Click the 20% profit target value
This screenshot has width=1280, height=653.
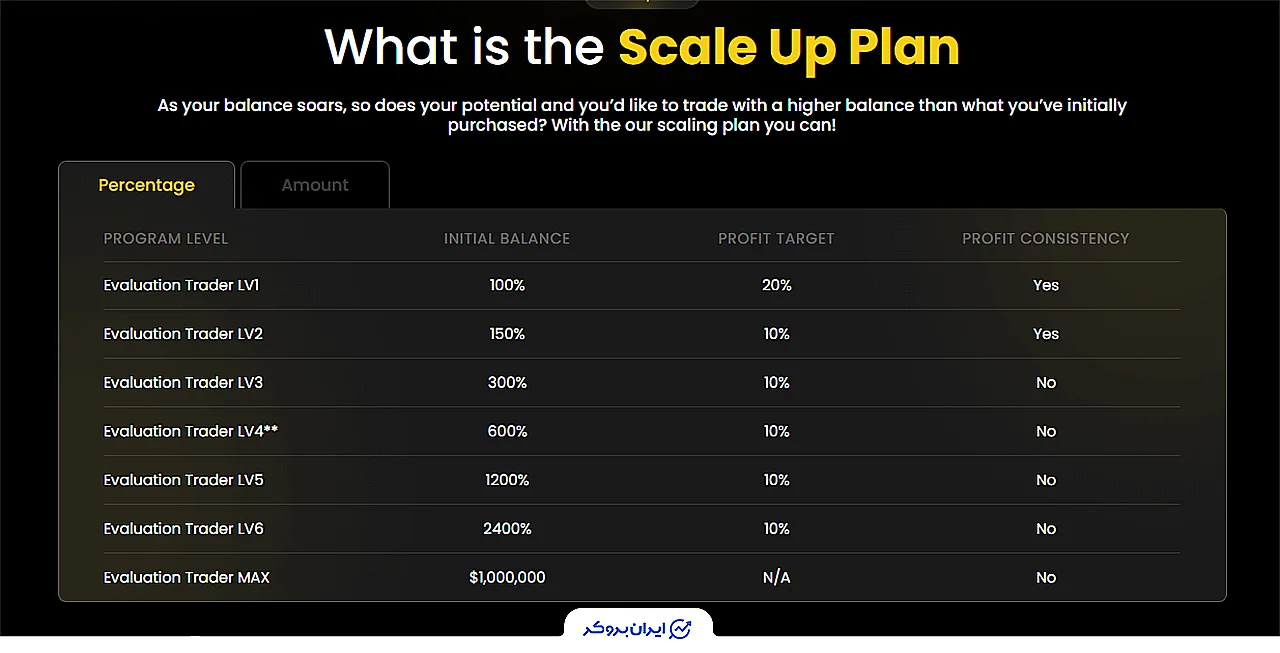click(777, 285)
